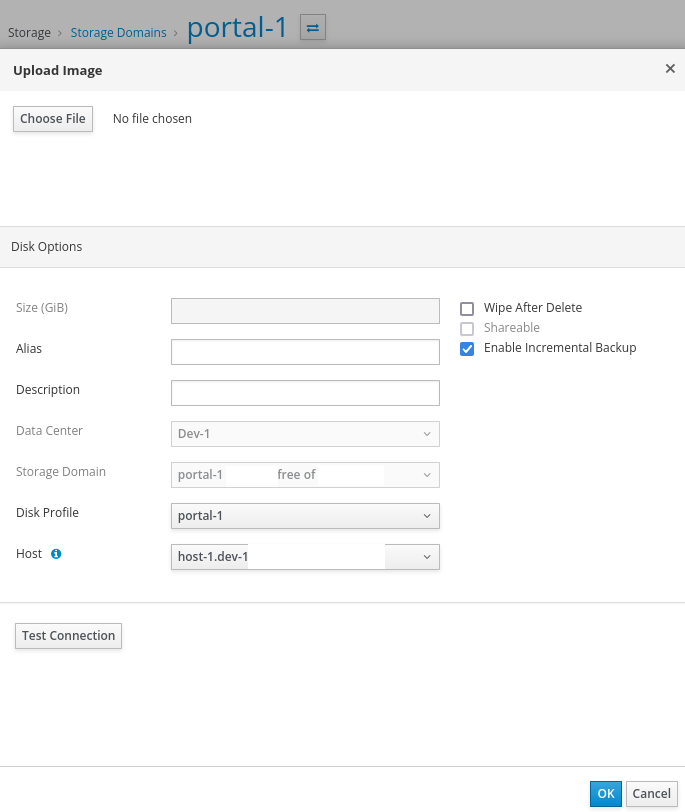Confirm upload with the OK button
The height and width of the screenshot is (812, 685).
tap(605, 794)
